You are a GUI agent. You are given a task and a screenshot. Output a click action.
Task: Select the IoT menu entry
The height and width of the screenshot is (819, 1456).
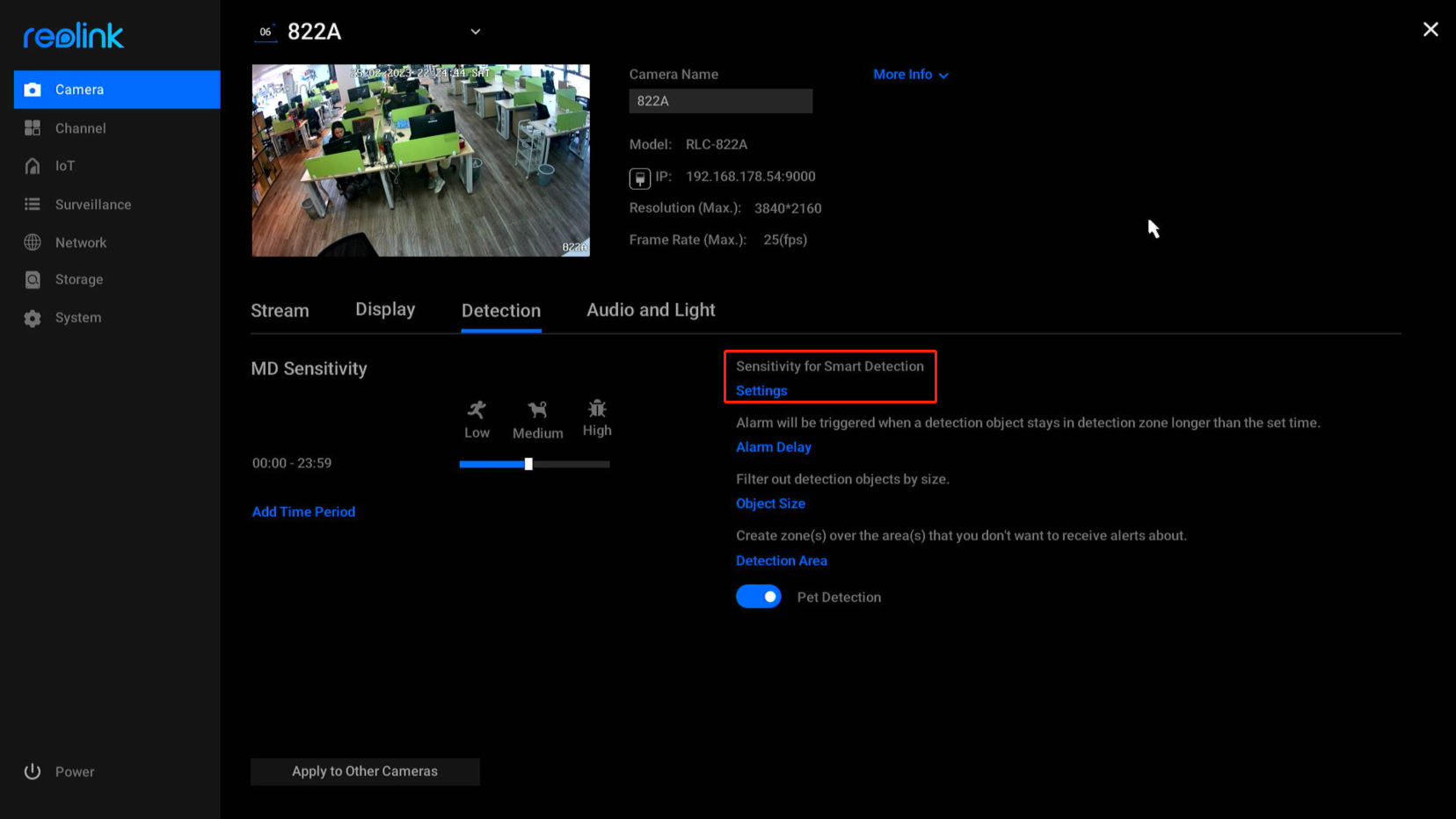pos(65,166)
